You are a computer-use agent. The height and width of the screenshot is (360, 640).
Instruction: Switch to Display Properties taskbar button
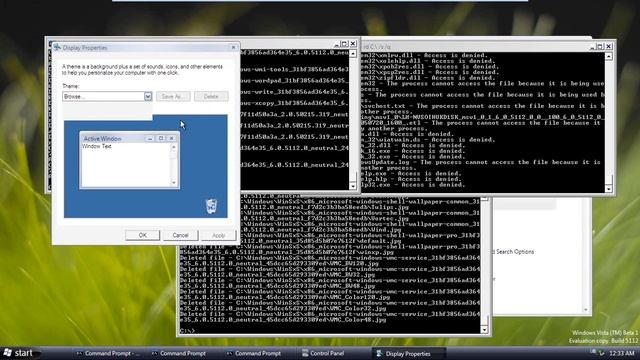click(408, 353)
